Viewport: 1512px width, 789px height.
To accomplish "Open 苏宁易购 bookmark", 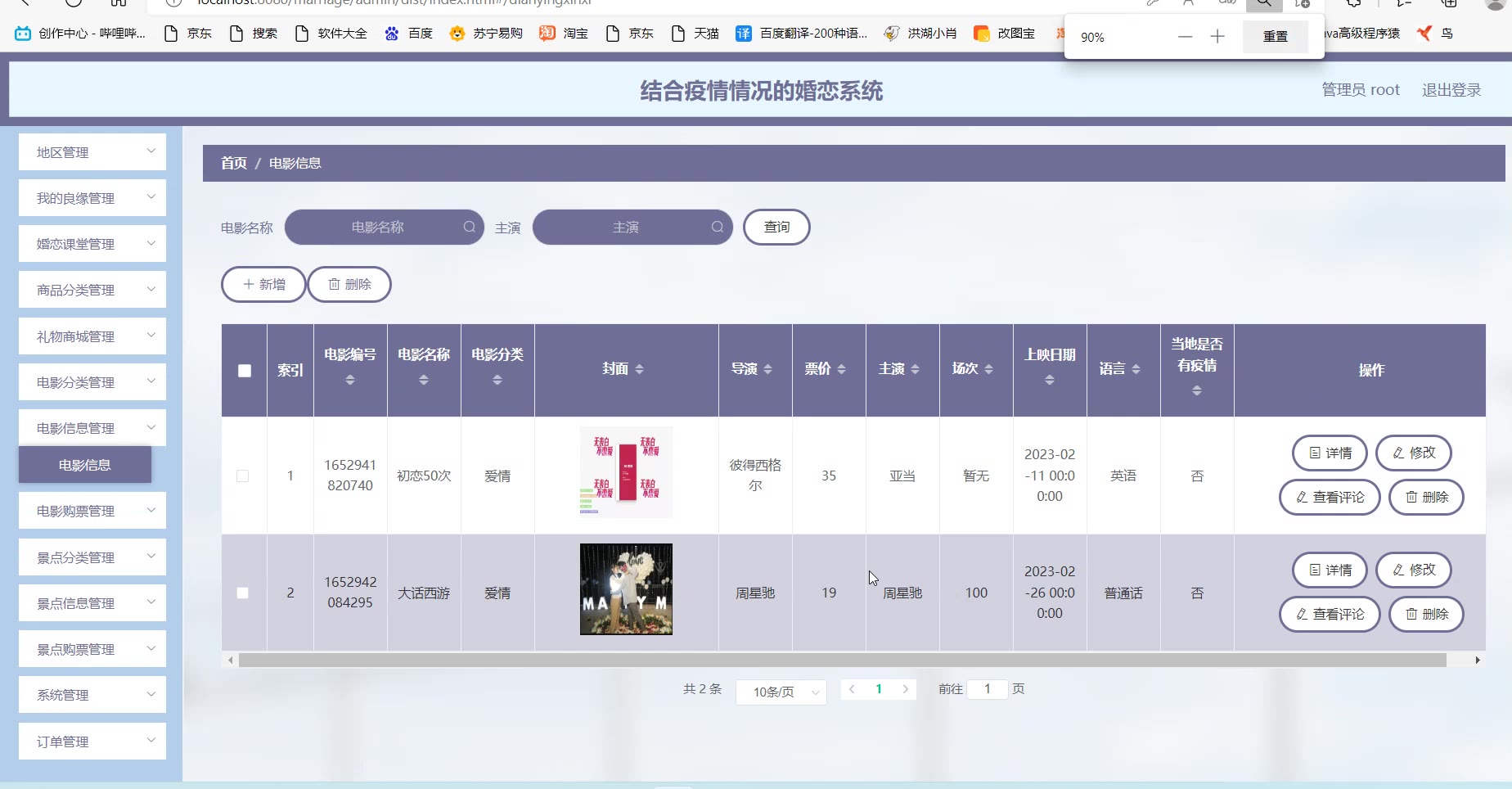I will click(486, 34).
